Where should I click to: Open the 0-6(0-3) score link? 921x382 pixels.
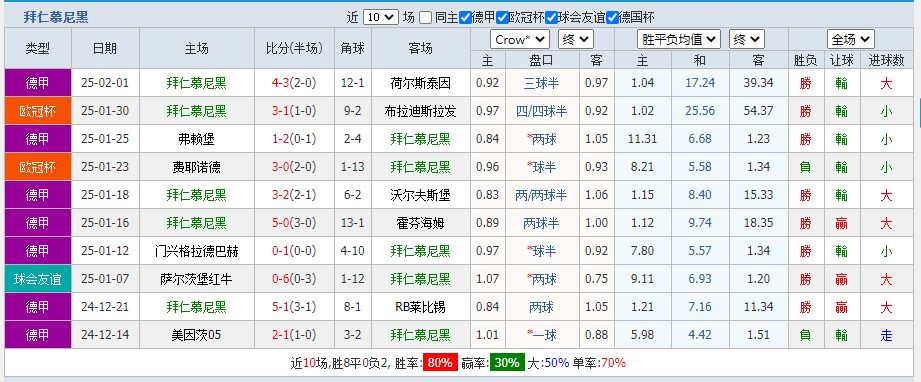click(294, 279)
